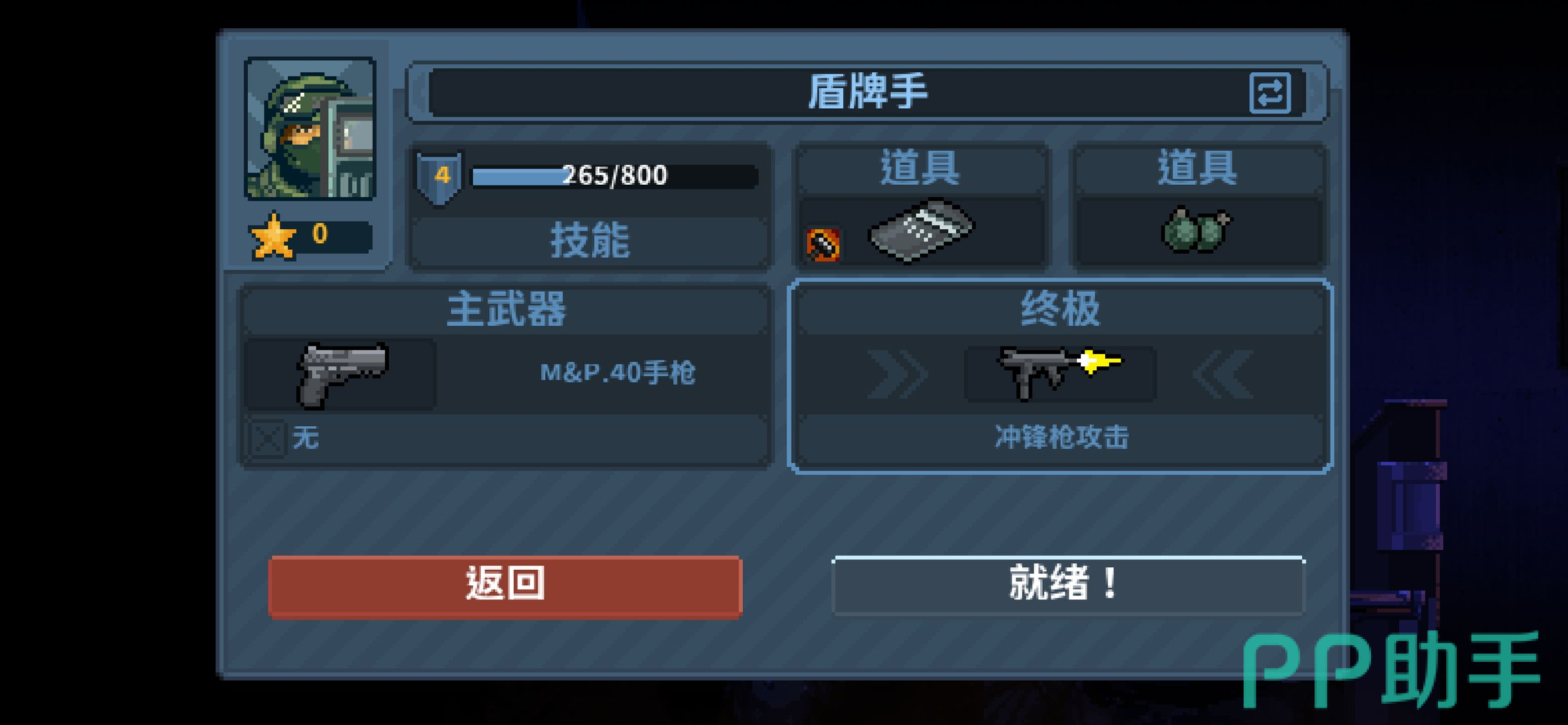Click the class swap arrows icon
This screenshot has height=725, width=1568.
[x=1269, y=94]
